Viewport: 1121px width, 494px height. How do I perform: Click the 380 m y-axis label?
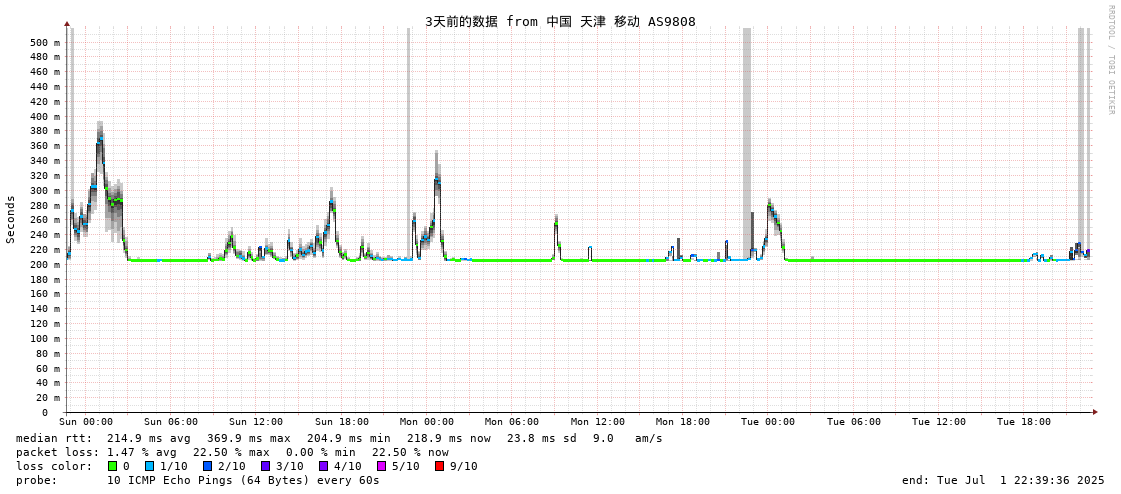click(x=44, y=131)
